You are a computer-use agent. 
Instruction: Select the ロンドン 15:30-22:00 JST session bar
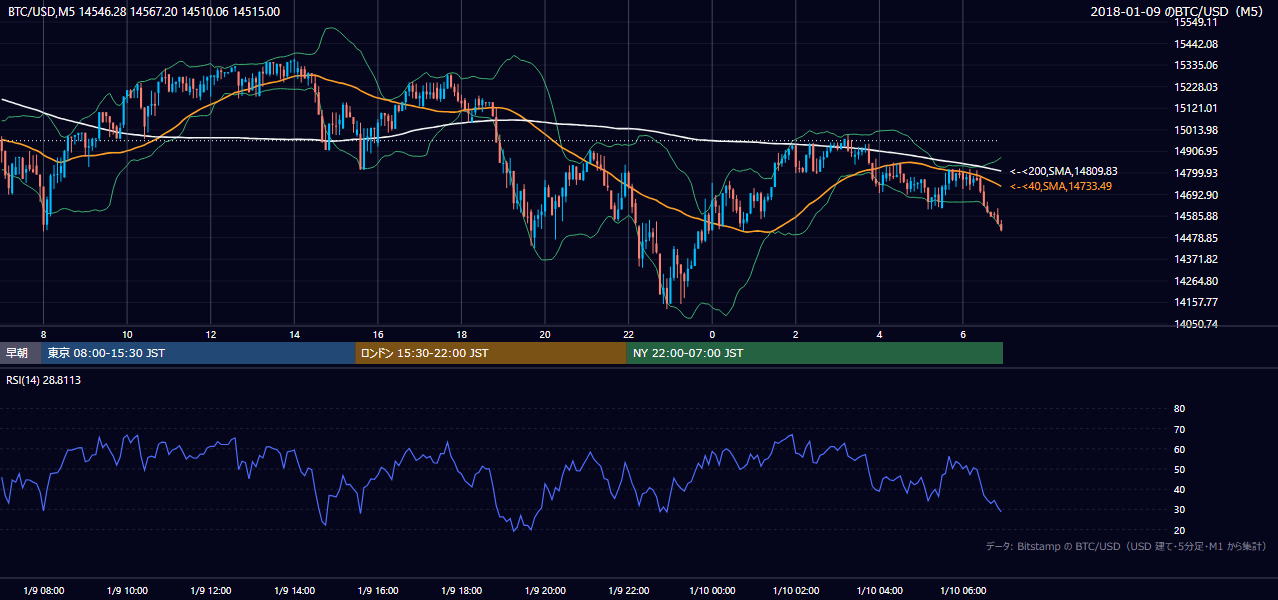pyautogui.click(x=491, y=353)
